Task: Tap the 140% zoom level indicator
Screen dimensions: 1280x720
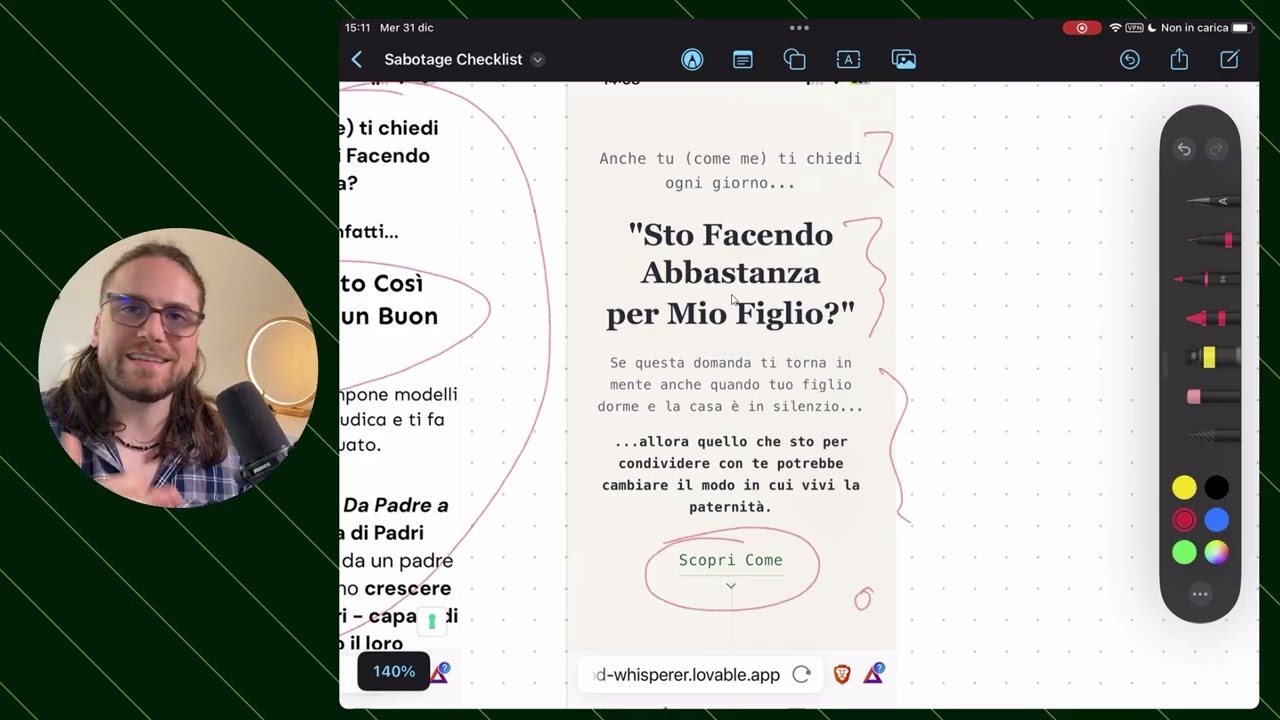Action: [394, 672]
